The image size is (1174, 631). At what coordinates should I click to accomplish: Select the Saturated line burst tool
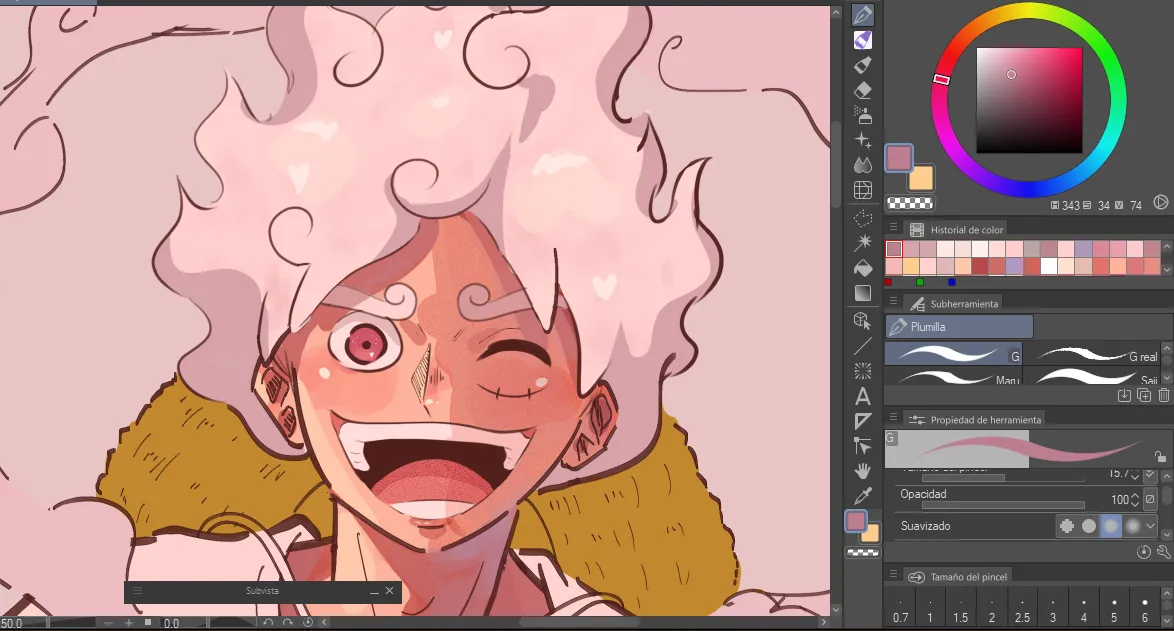tap(863, 371)
